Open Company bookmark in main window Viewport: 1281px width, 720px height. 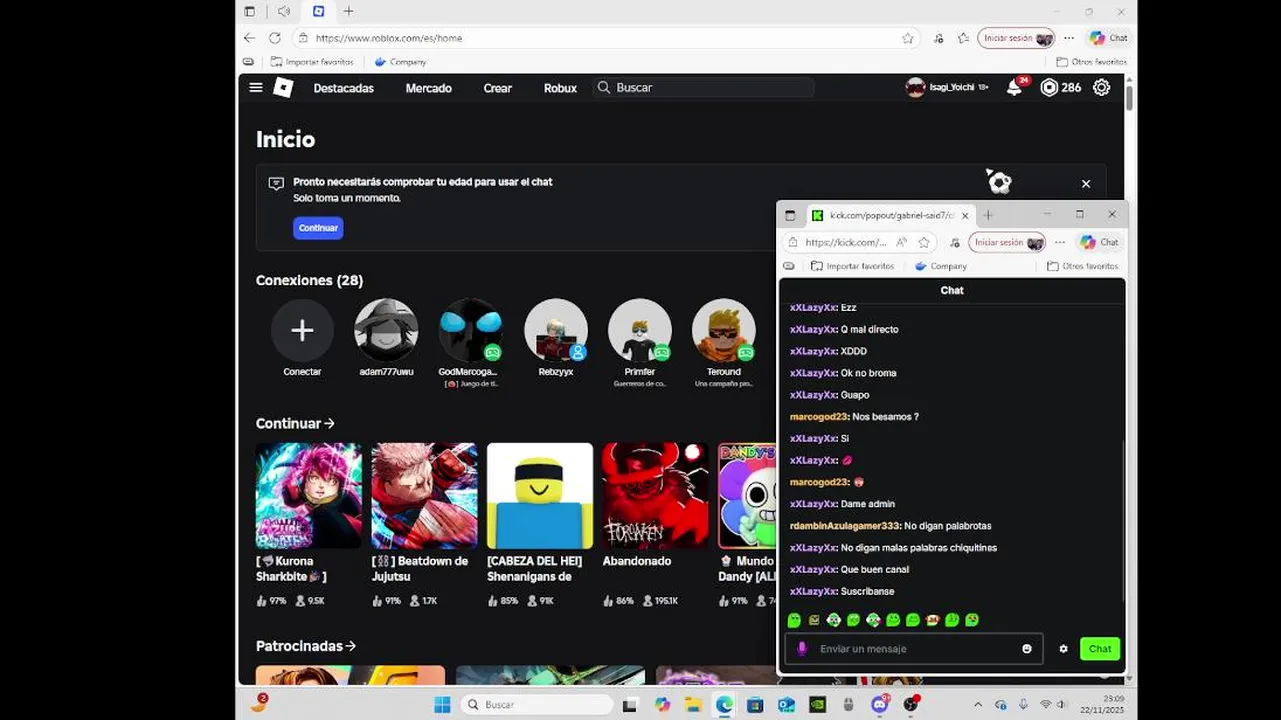(400, 62)
